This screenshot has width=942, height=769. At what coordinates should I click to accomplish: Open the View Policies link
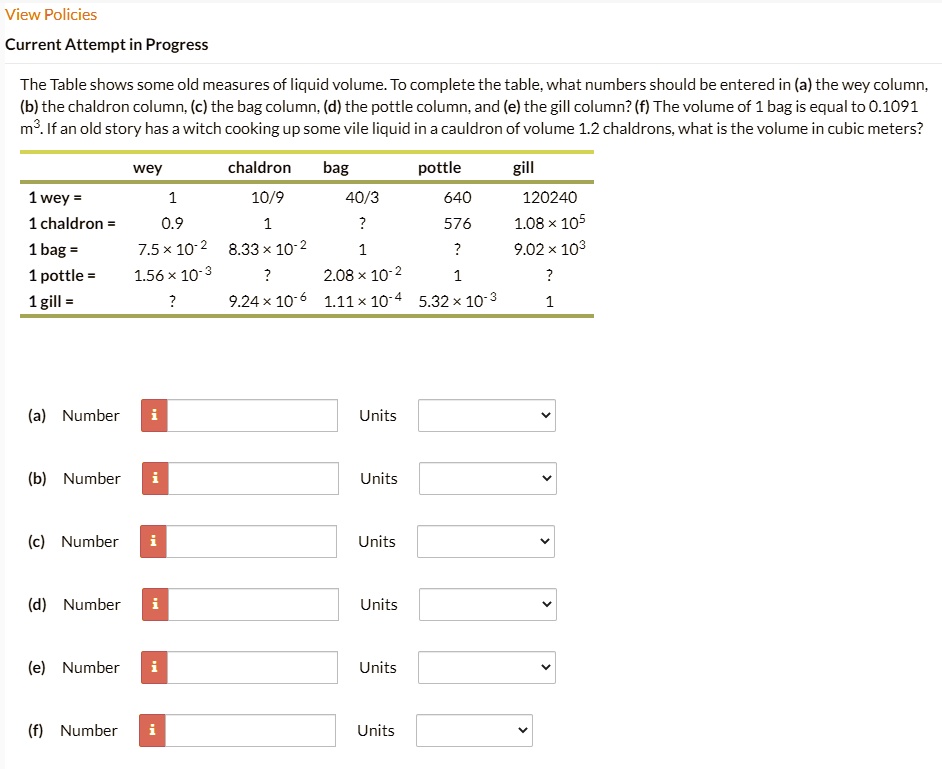point(51,14)
